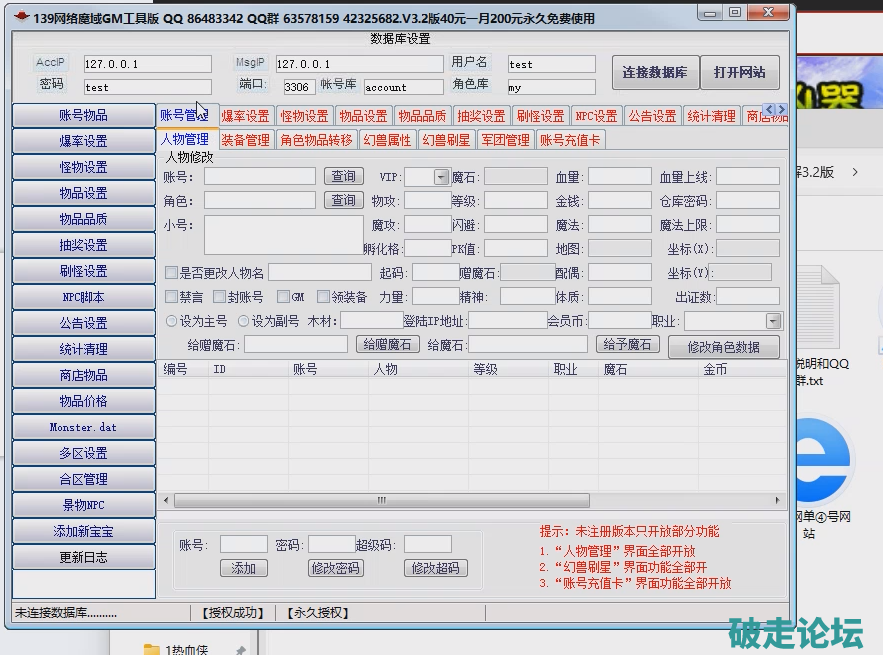Click the 连接数据库 button
The height and width of the screenshot is (655, 883).
click(654, 73)
